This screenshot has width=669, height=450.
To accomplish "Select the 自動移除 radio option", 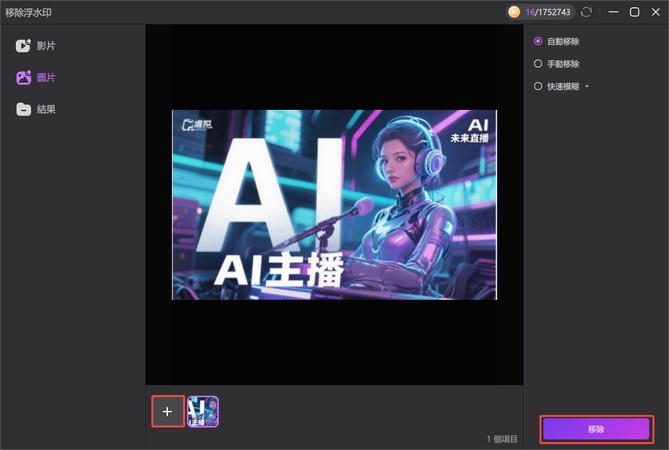I will (x=539, y=41).
